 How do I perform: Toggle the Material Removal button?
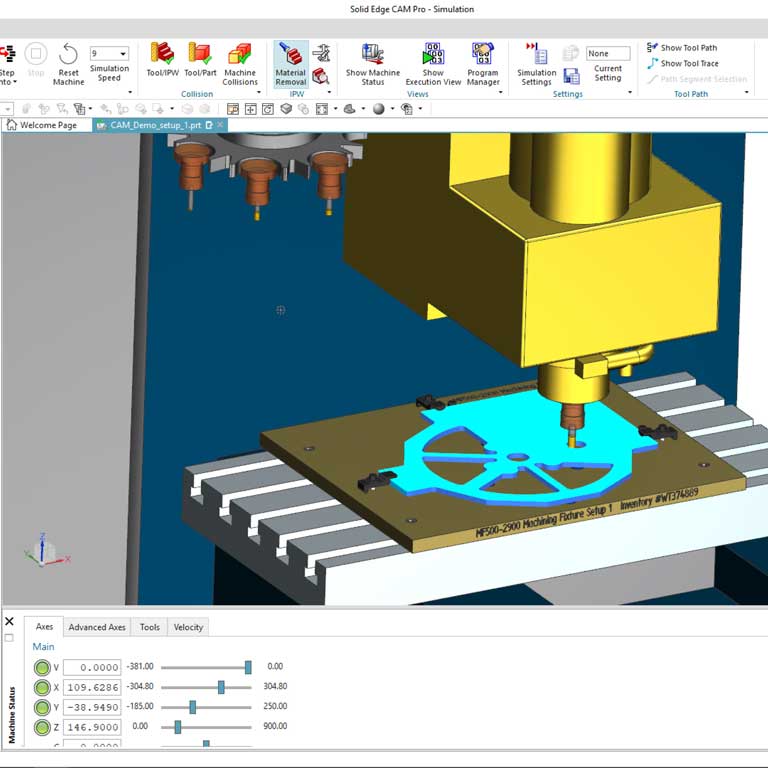(x=291, y=64)
